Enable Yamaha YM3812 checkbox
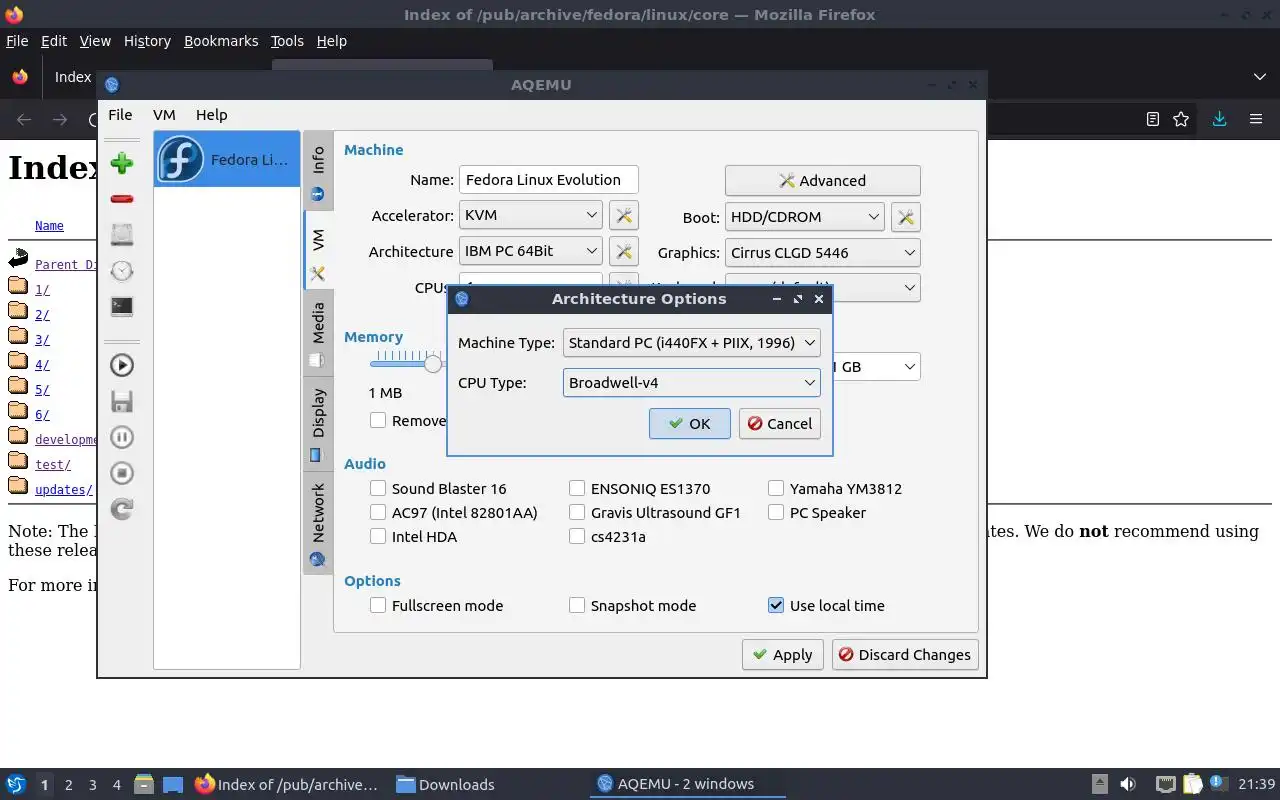The image size is (1280, 800). point(776,488)
